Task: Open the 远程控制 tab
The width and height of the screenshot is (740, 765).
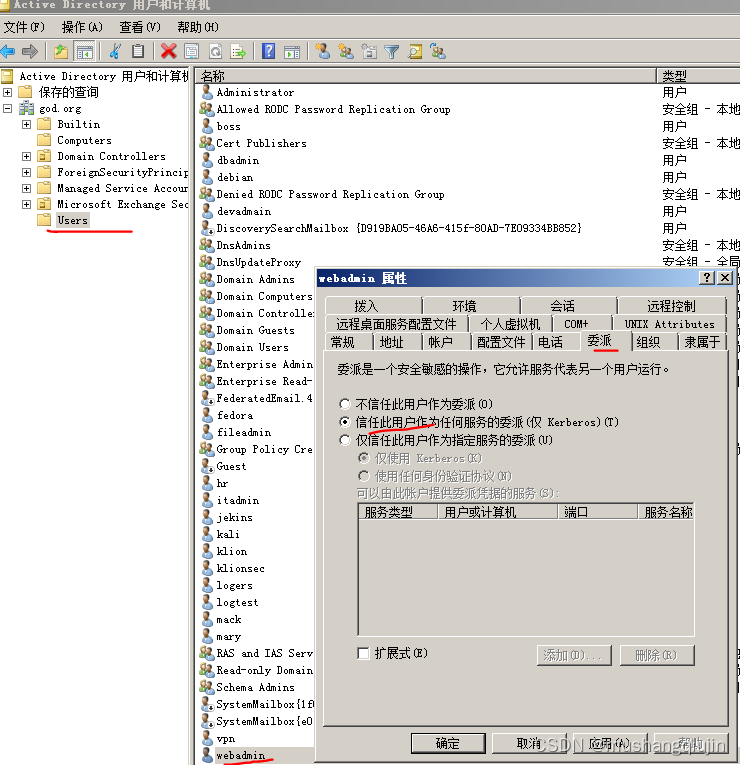Action: (x=671, y=306)
